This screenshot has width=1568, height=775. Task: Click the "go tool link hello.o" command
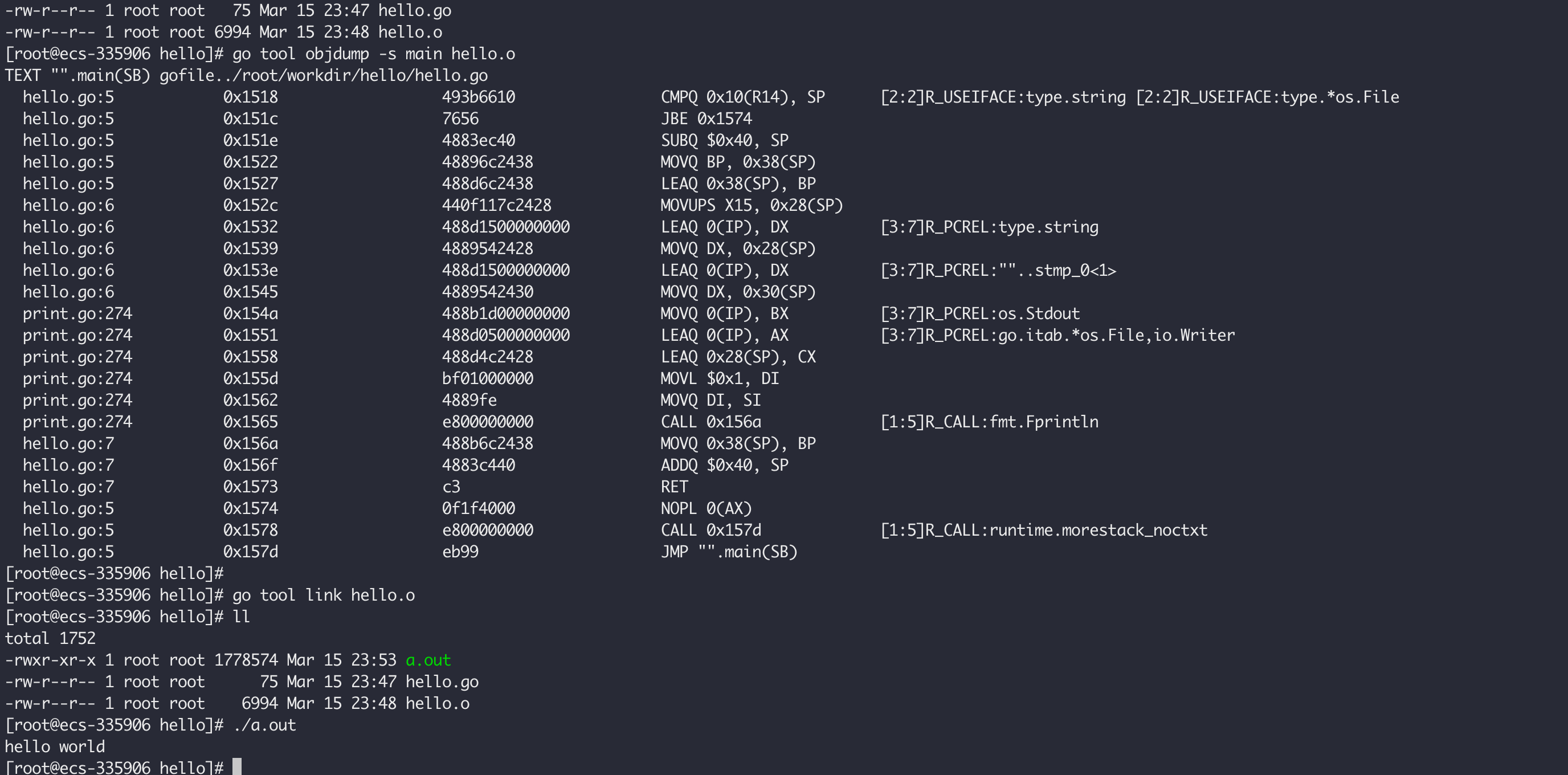click(x=323, y=595)
